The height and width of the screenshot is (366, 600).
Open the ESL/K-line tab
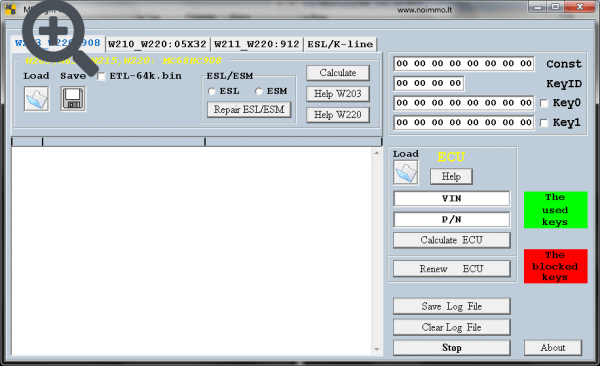click(340, 44)
